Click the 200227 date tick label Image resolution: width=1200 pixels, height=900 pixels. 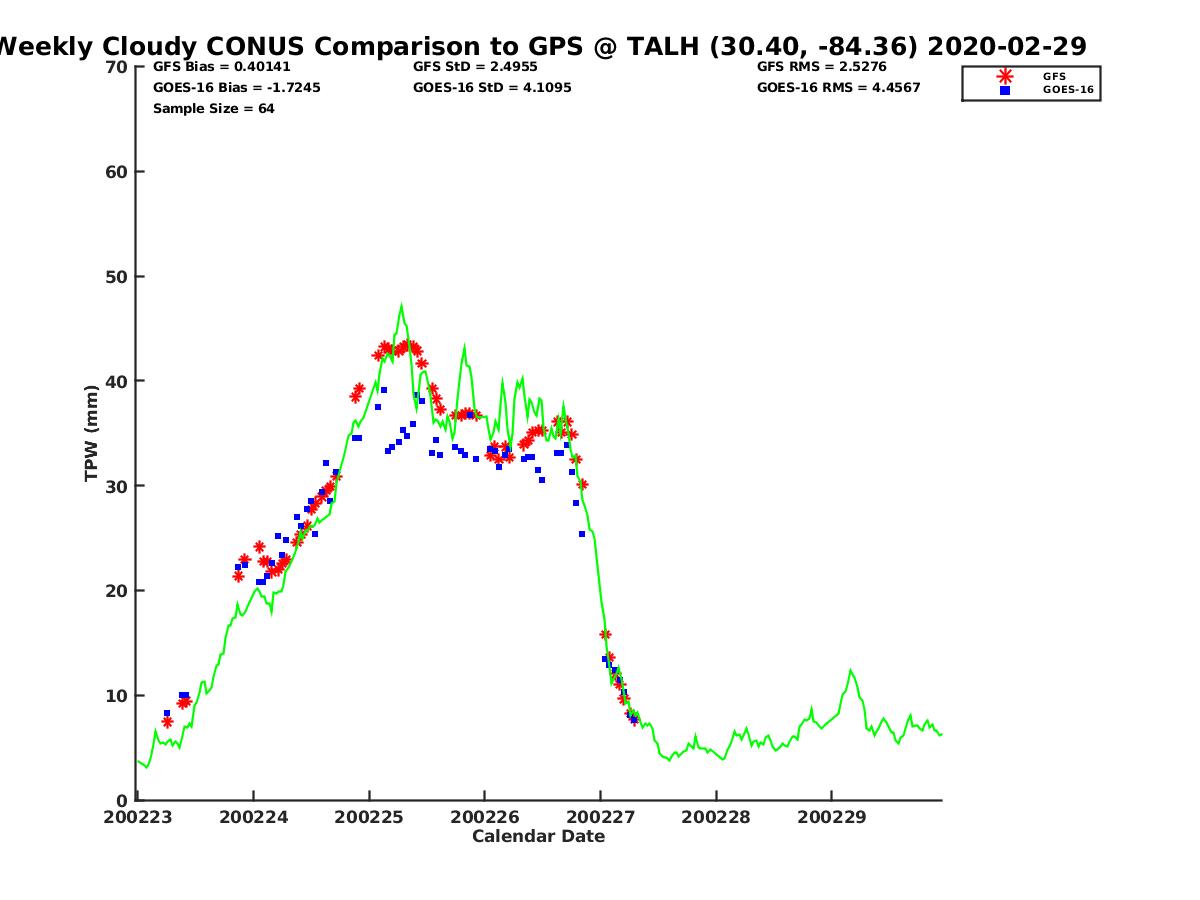[x=600, y=817]
